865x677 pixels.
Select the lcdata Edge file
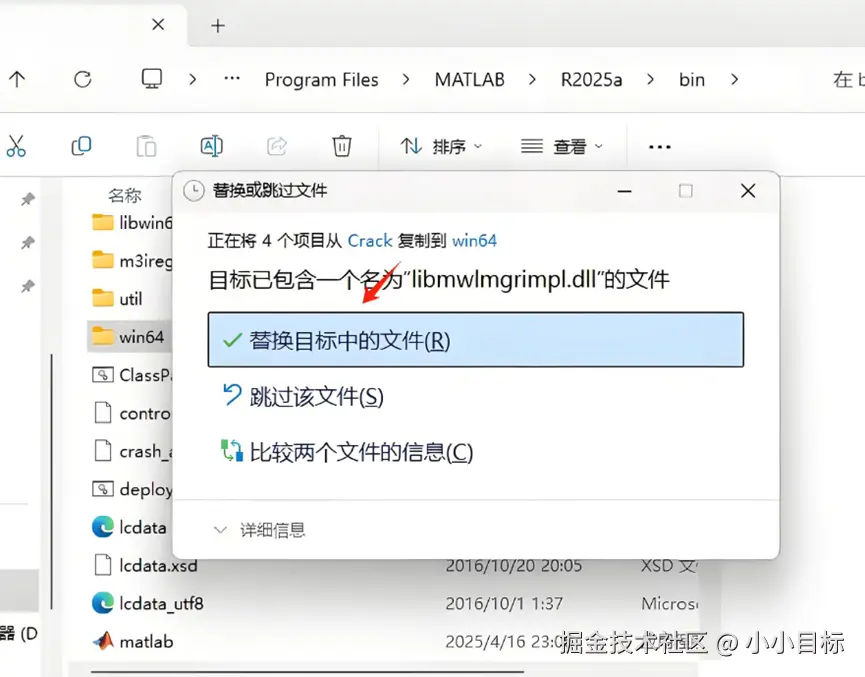129,527
